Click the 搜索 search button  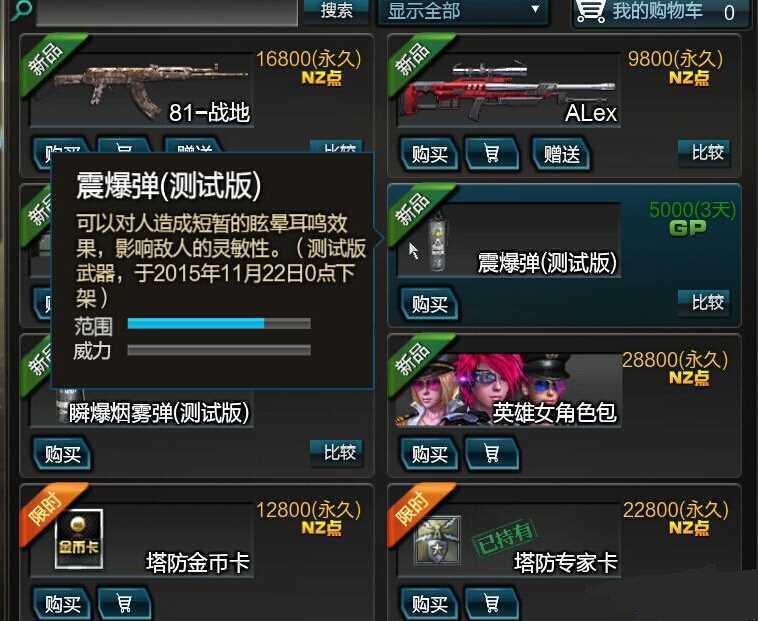click(x=336, y=10)
